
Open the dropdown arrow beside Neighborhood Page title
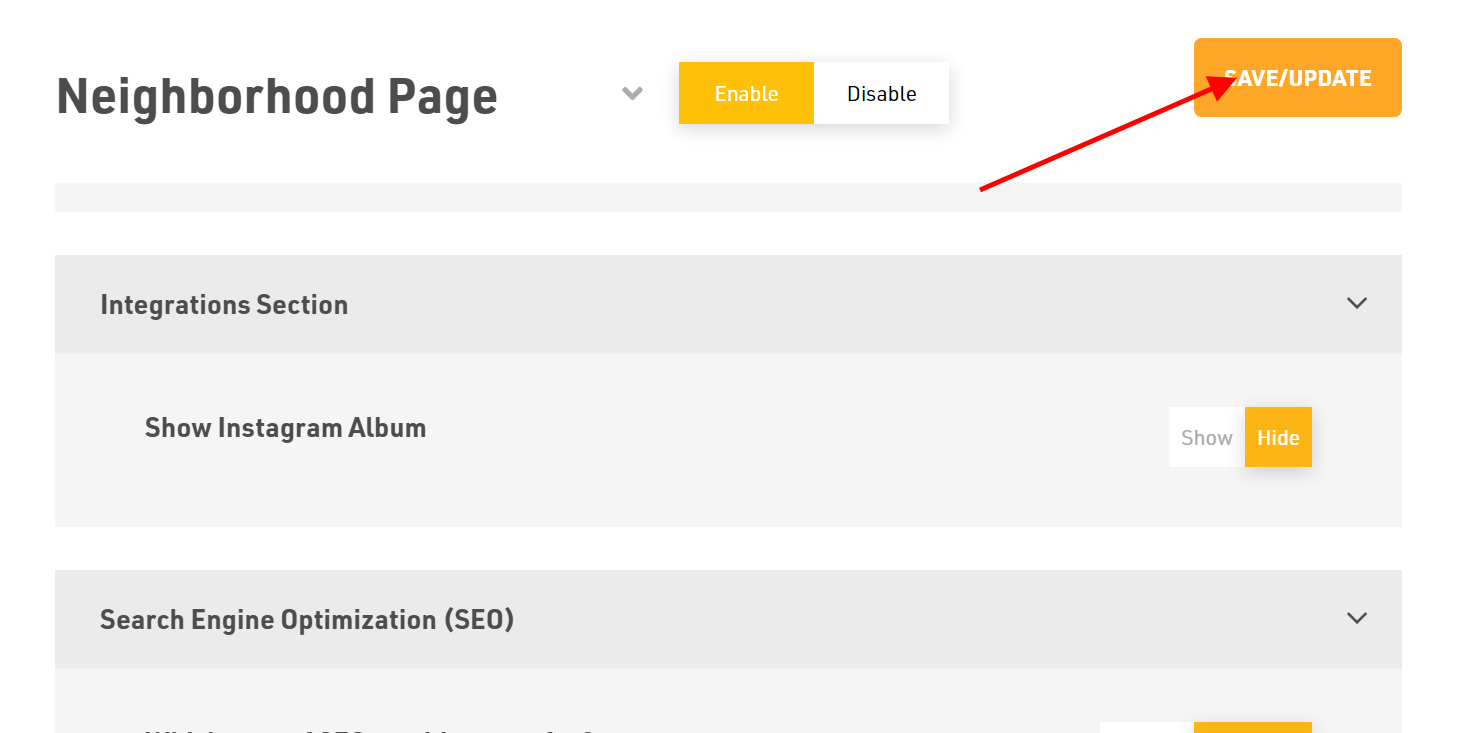pyautogui.click(x=632, y=93)
